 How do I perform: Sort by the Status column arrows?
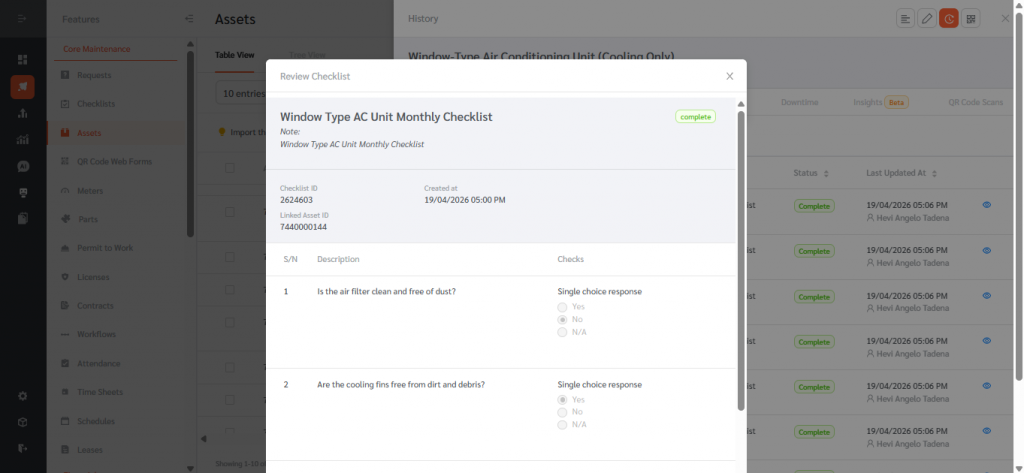826,174
